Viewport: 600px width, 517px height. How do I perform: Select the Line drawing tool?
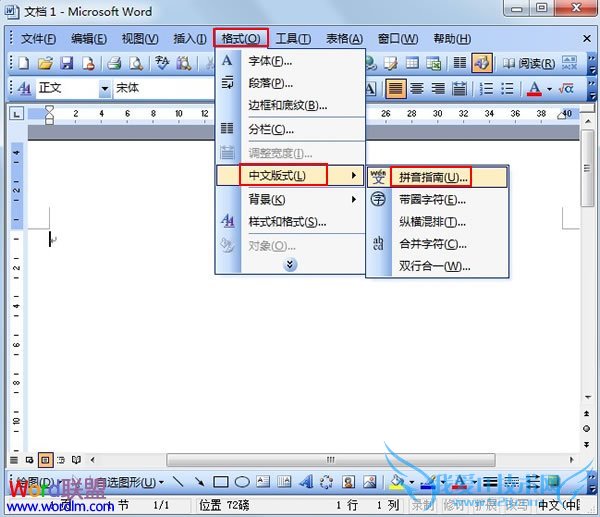178,482
